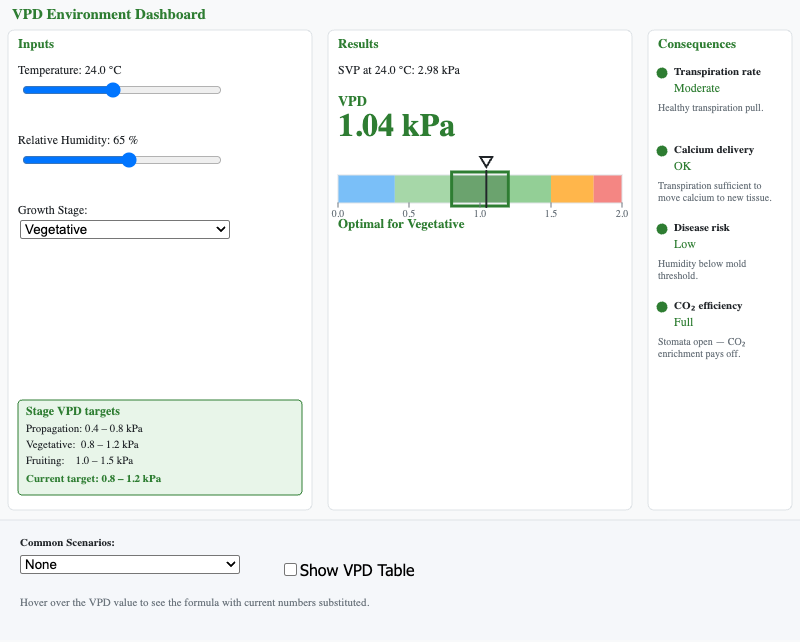This screenshot has width=800, height=642.
Task: Click the hover hint text about the formula
Action: pos(194,603)
